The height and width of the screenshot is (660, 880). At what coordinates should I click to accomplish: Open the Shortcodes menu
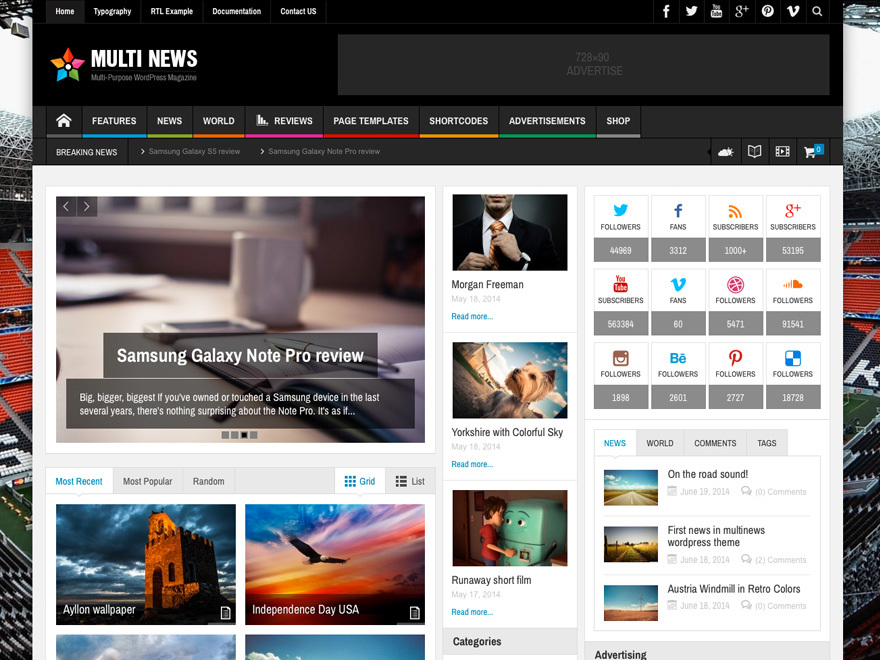coord(459,121)
